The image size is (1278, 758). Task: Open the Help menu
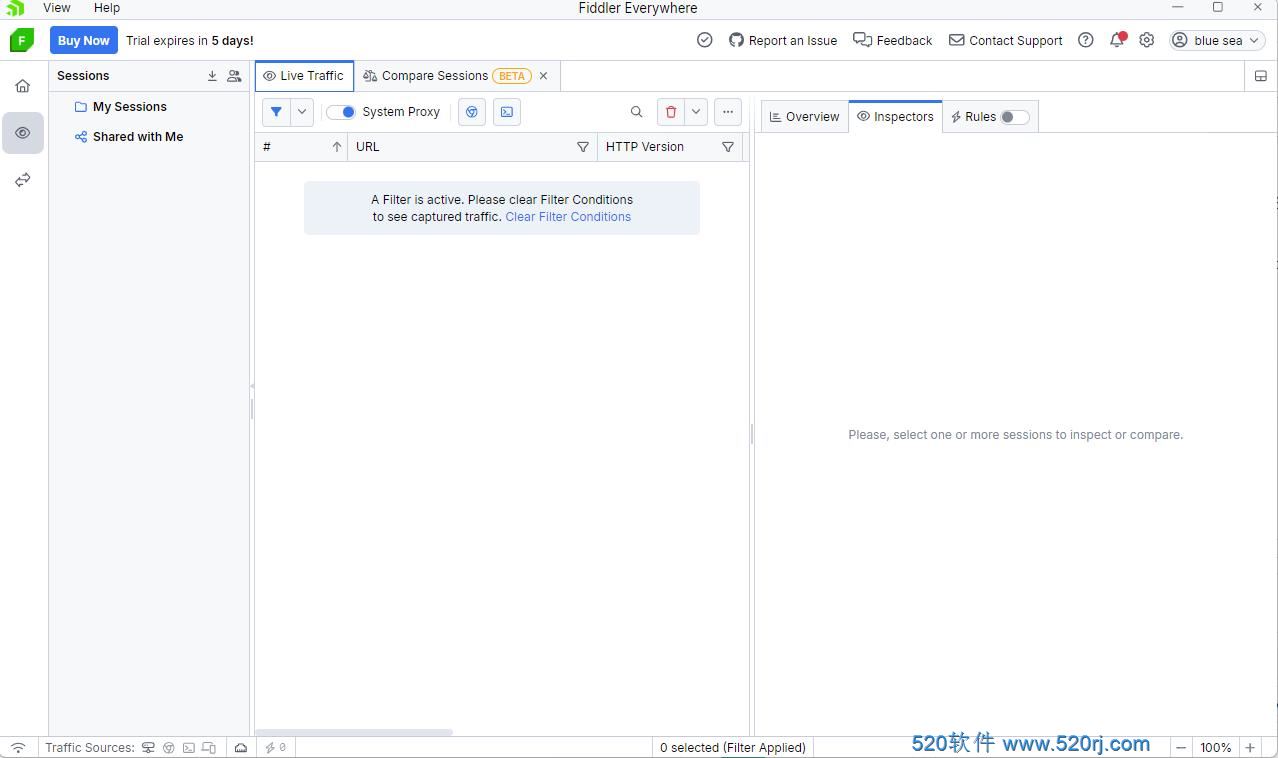[x=107, y=8]
